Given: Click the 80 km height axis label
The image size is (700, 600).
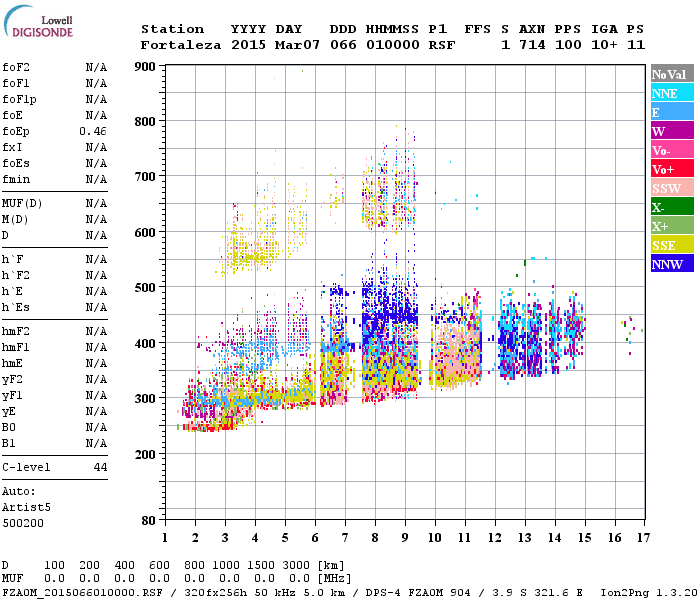Looking at the screenshot, I should click(149, 521).
